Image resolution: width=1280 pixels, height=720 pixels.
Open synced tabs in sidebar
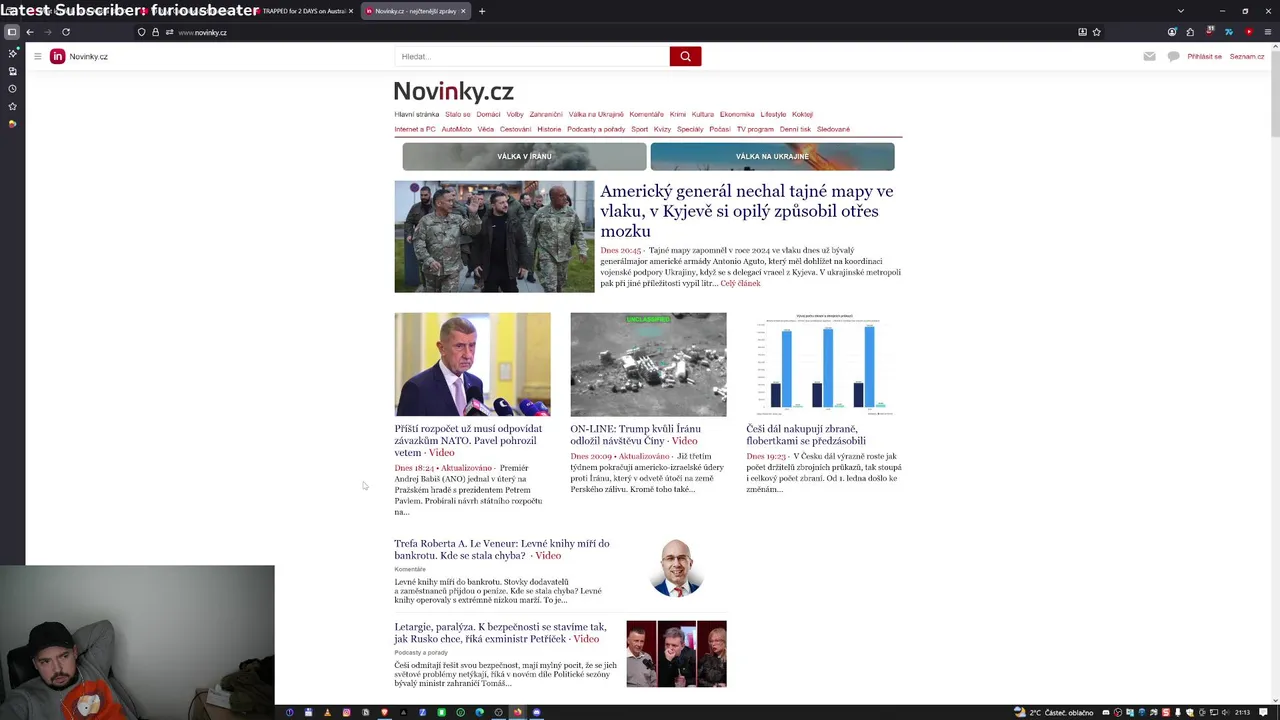[12, 71]
